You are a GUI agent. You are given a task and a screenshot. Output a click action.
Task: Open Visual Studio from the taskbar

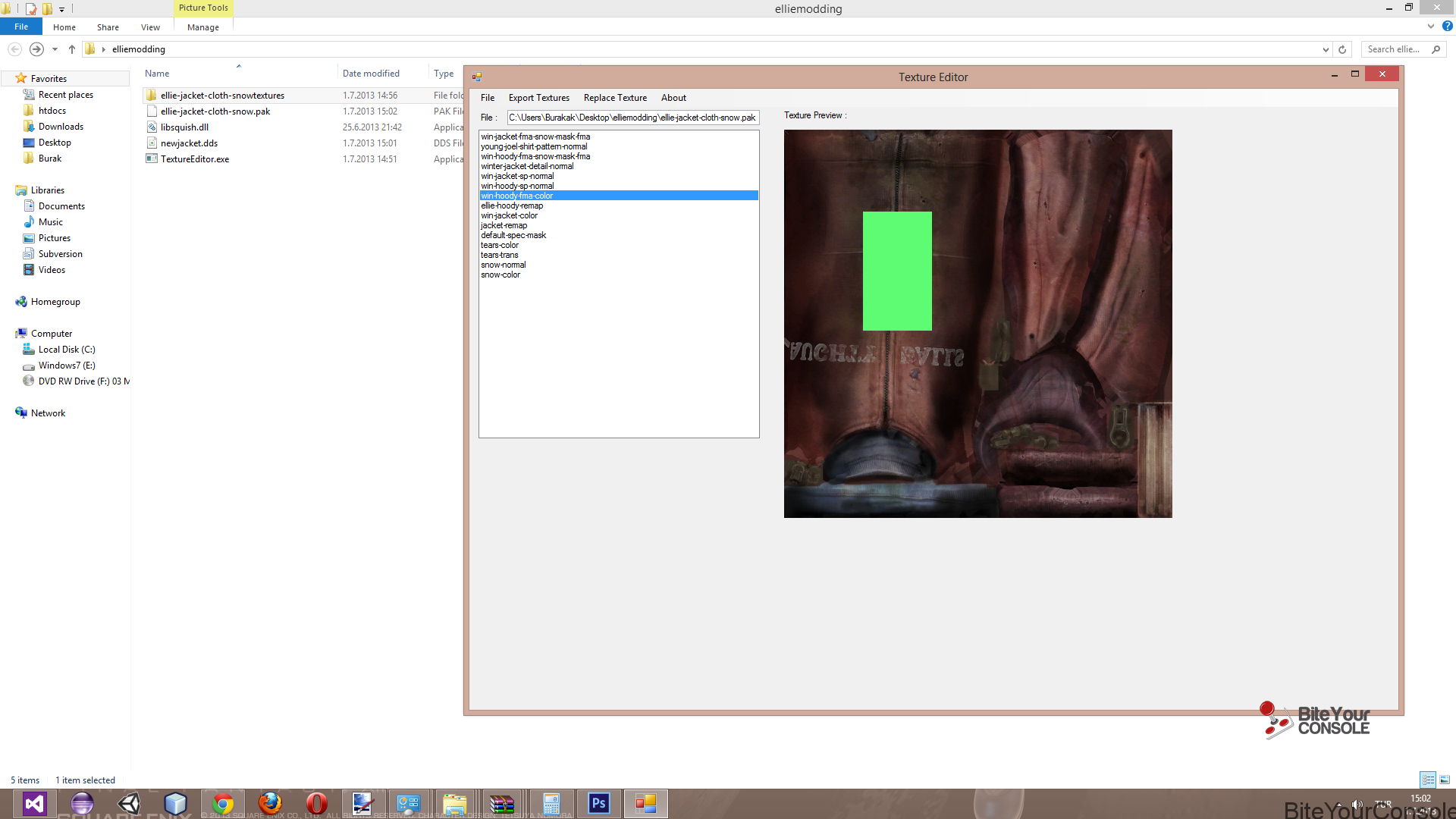(34, 803)
